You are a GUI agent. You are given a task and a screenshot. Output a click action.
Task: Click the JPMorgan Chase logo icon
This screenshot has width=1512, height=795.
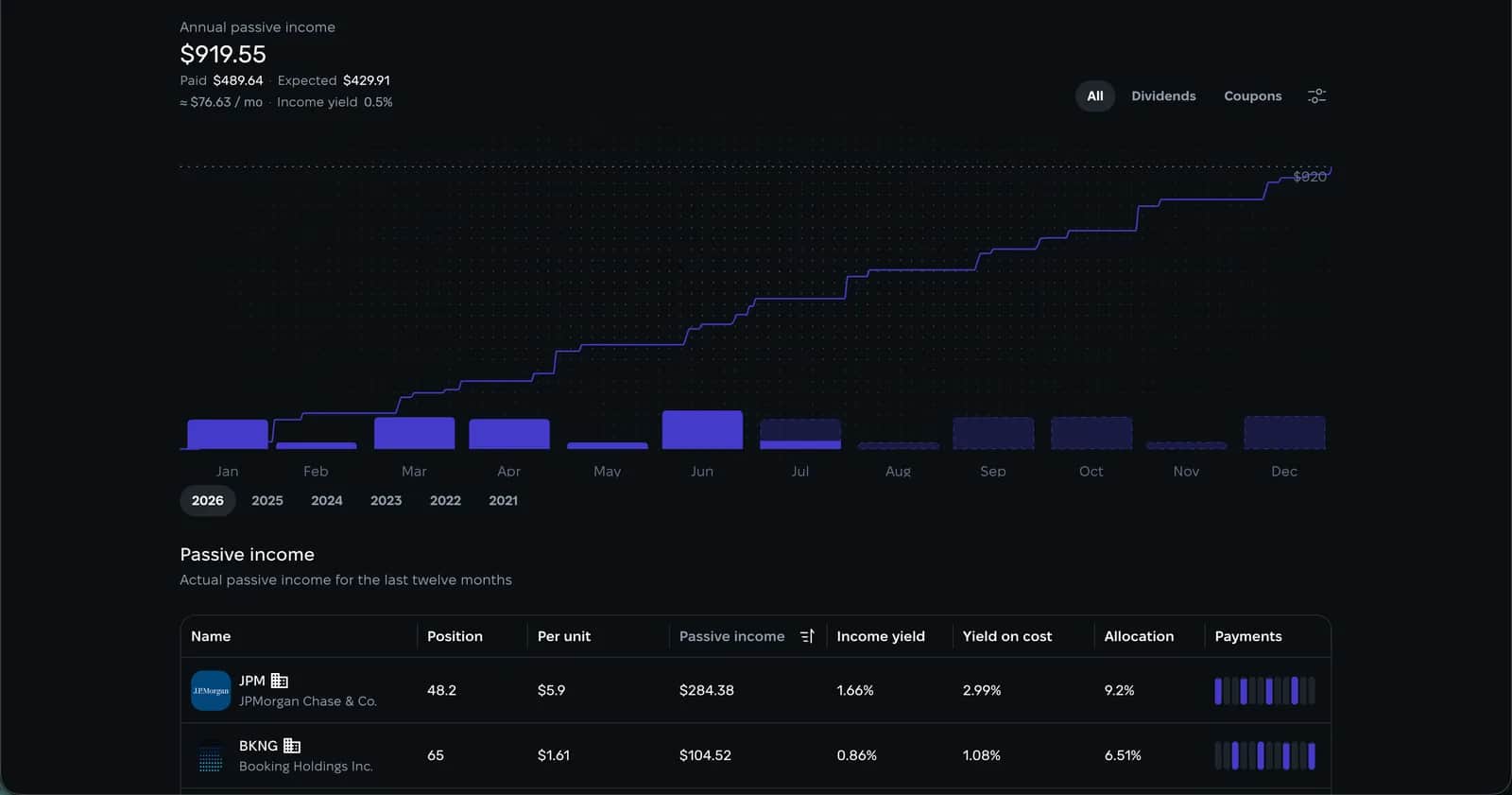click(211, 690)
